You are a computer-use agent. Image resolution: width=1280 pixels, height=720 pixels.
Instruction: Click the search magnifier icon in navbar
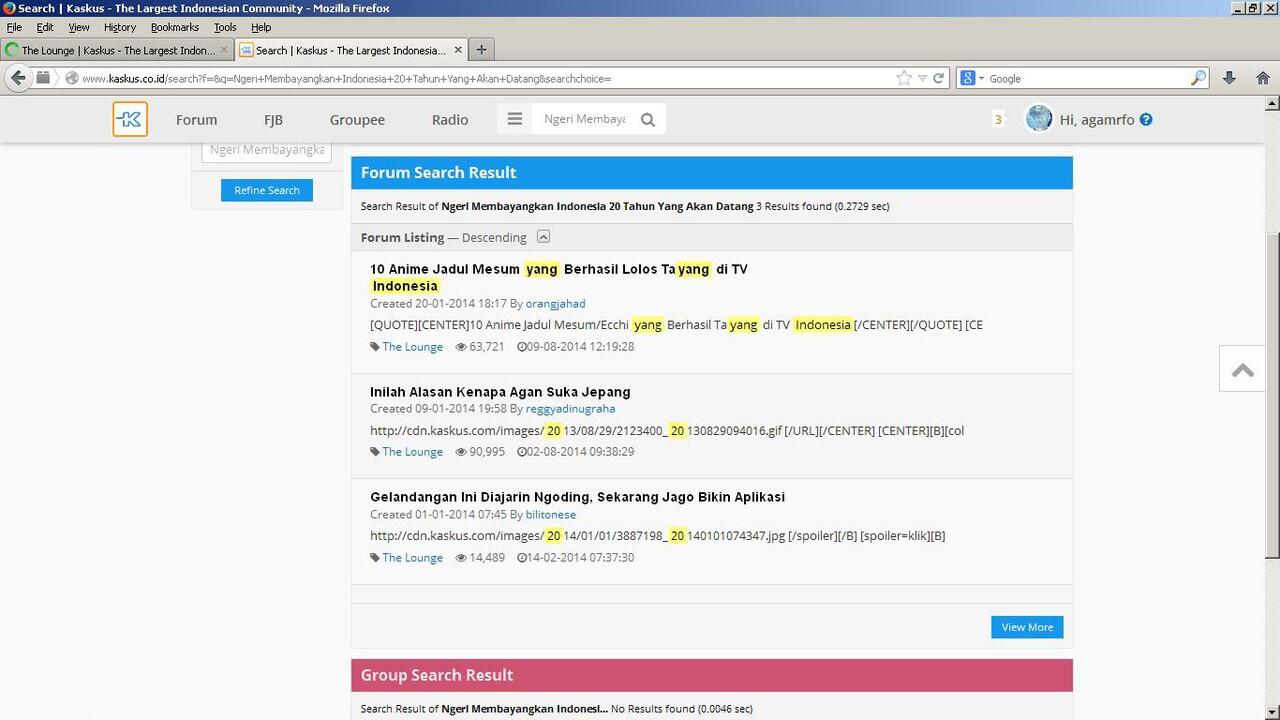tap(648, 120)
